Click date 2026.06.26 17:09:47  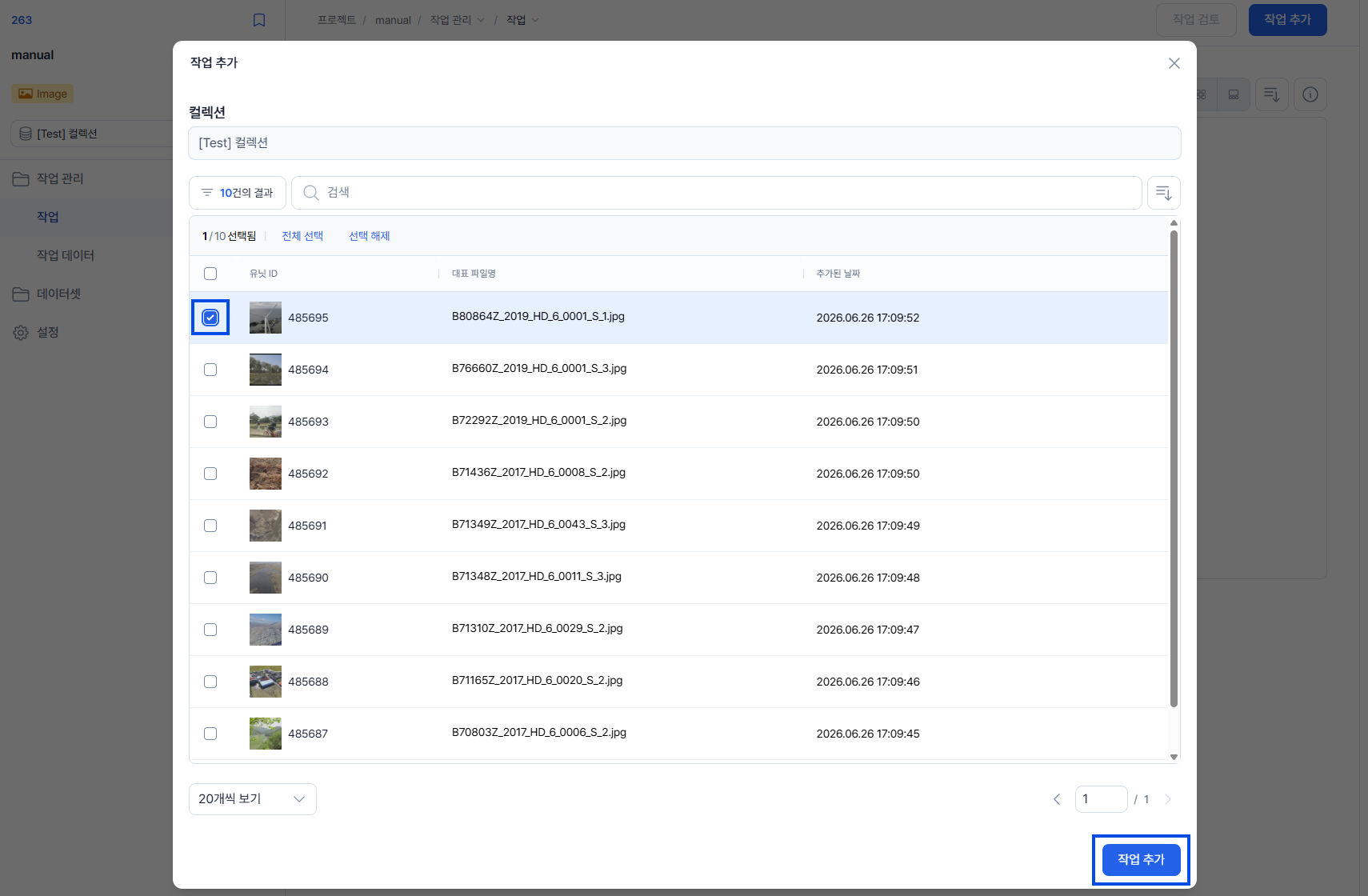[868, 630]
